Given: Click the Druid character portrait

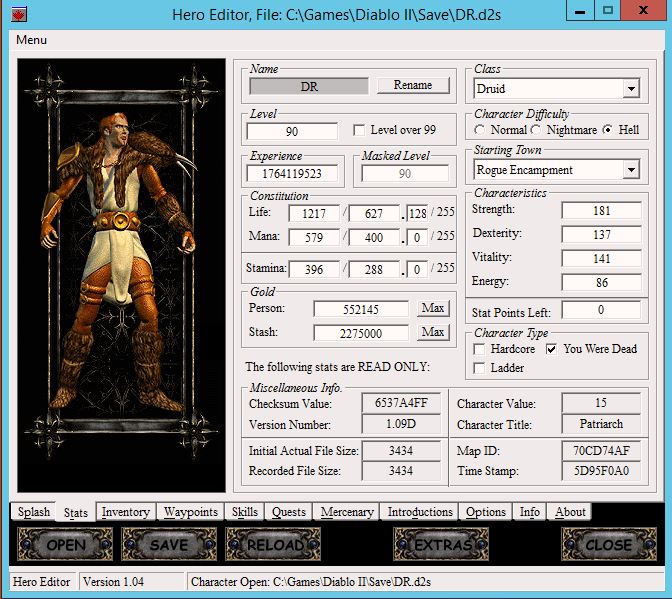Looking at the screenshot, I should (x=121, y=275).
